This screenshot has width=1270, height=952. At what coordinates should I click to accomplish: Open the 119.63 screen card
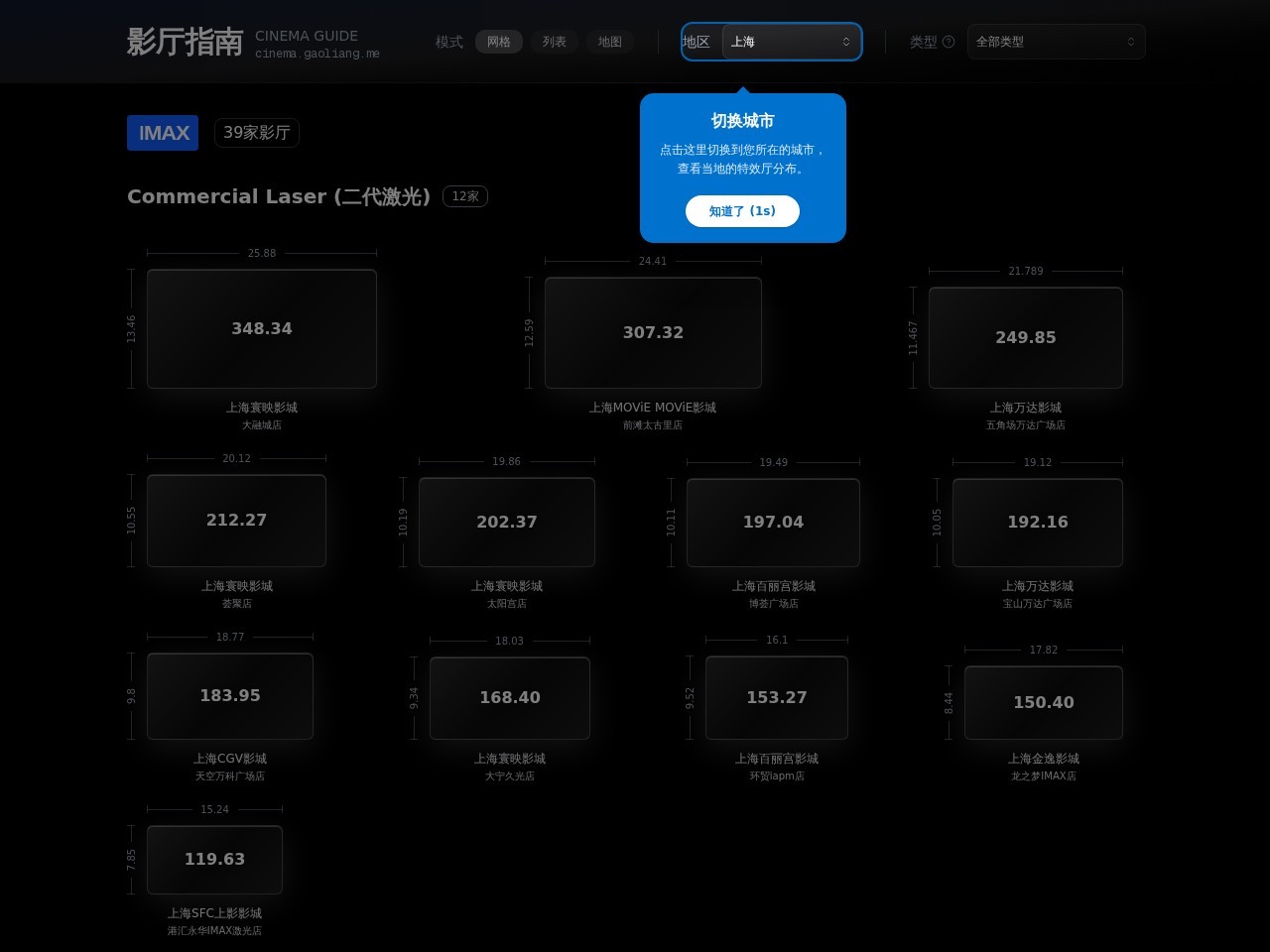coord(214,860)
